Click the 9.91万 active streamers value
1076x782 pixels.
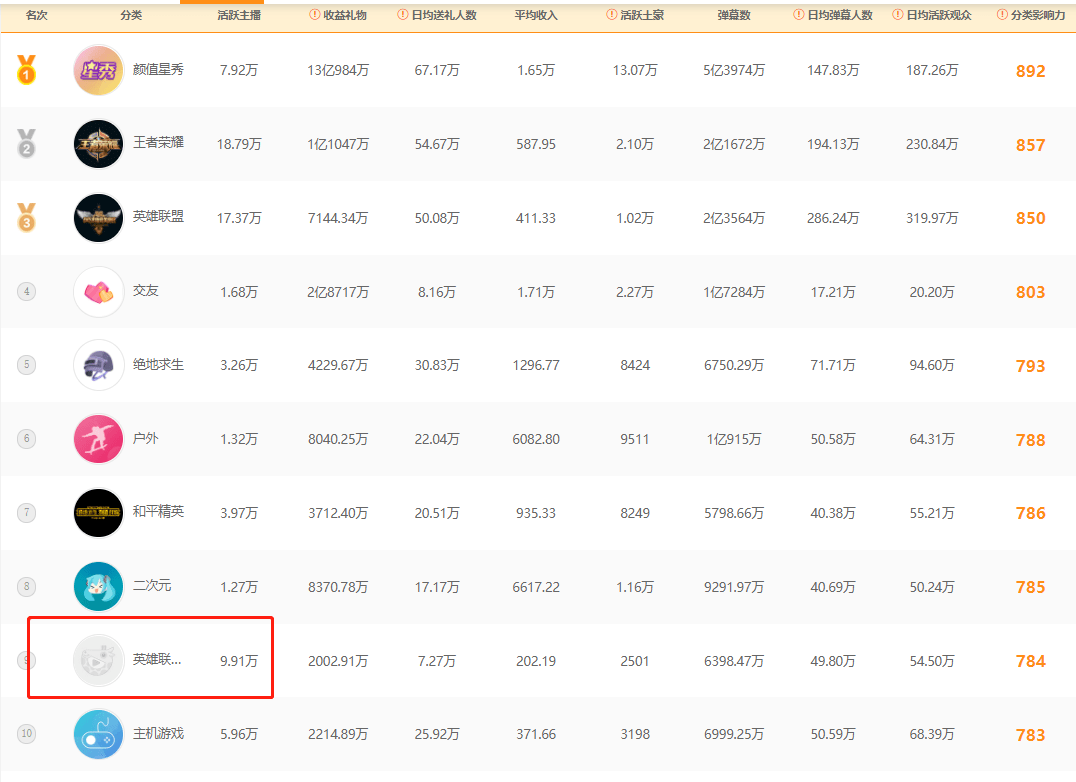[x=239, y=661]
